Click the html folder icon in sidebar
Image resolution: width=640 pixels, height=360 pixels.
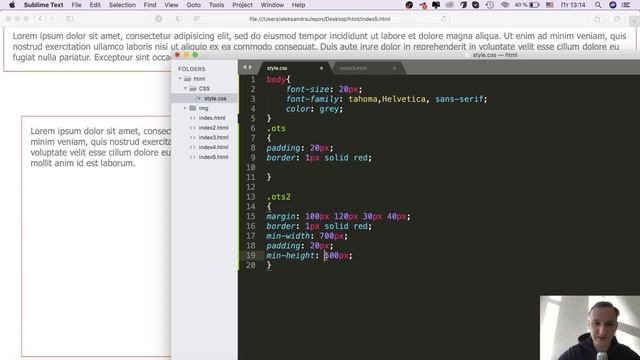(187, 79)
